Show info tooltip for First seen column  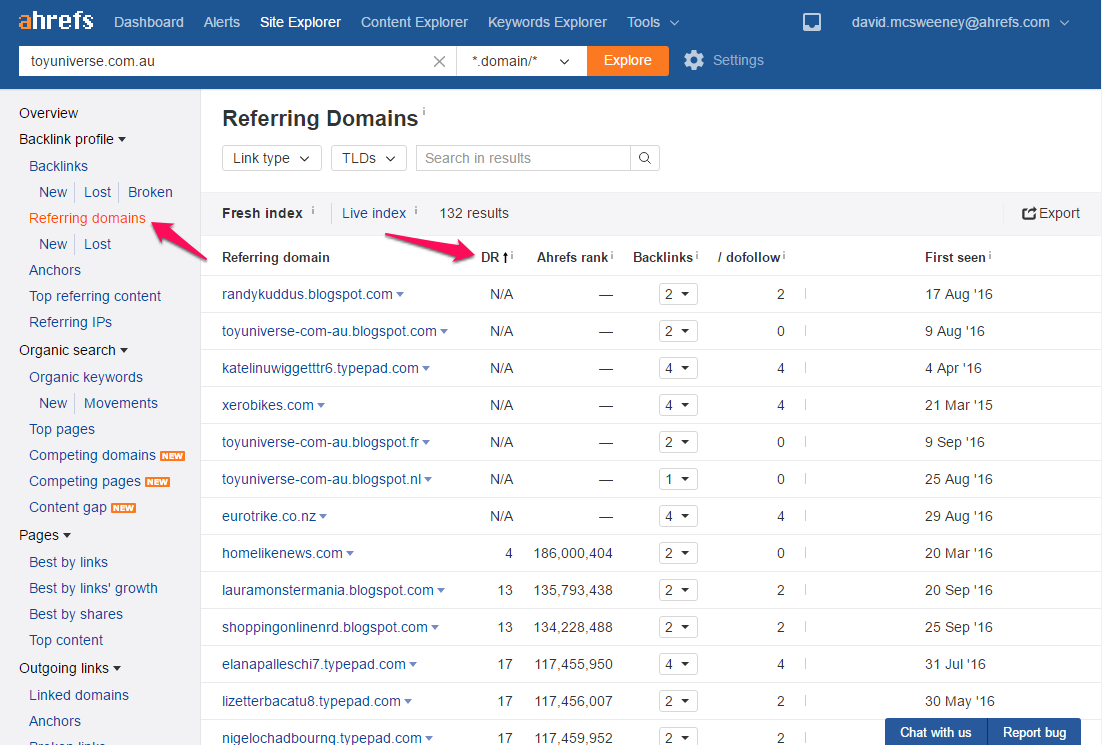click(x=990, y=255)
